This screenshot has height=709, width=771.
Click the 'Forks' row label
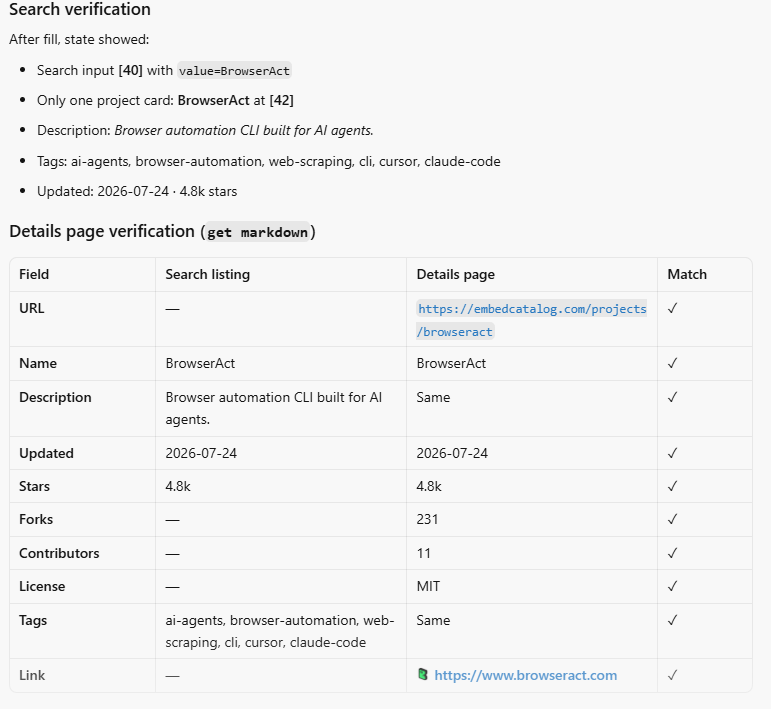36,519
